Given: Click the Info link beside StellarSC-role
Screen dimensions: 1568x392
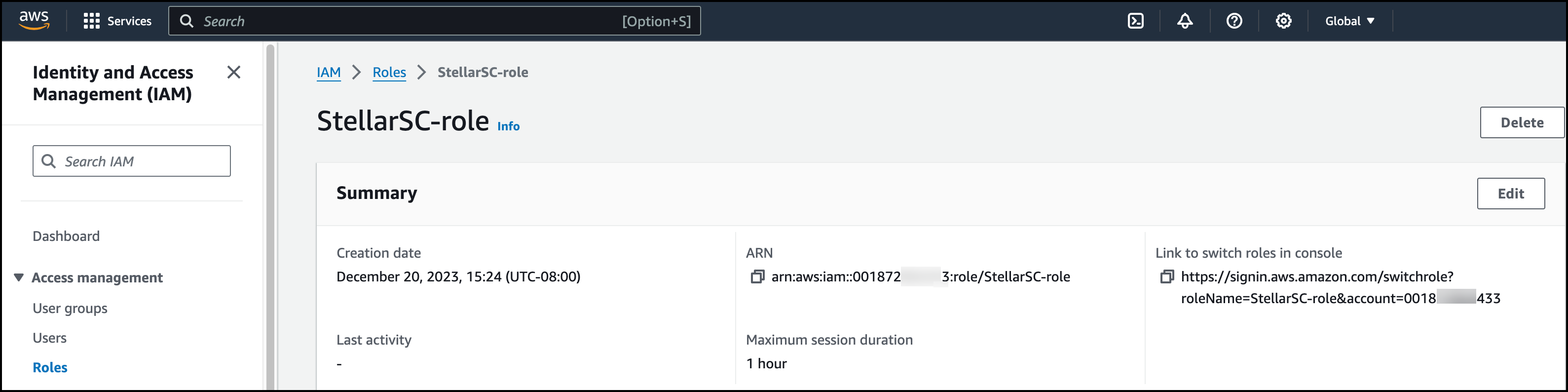Looking at the screenshot, I should point(508,126).
